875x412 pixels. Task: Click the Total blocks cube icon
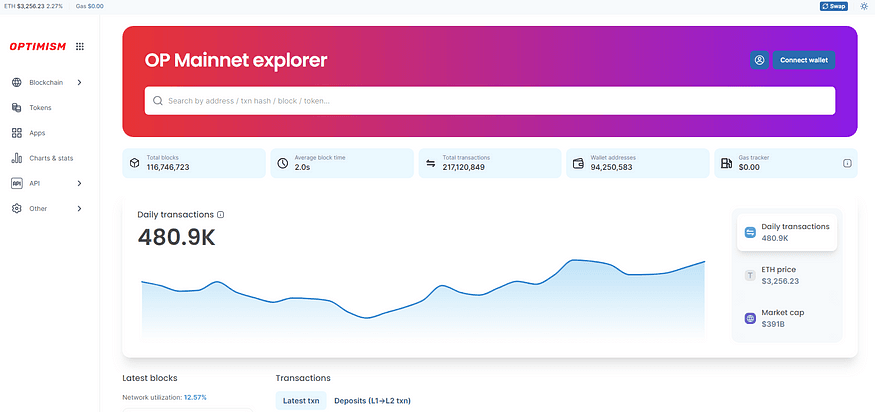pyautogui.click(x=134, y=163)
